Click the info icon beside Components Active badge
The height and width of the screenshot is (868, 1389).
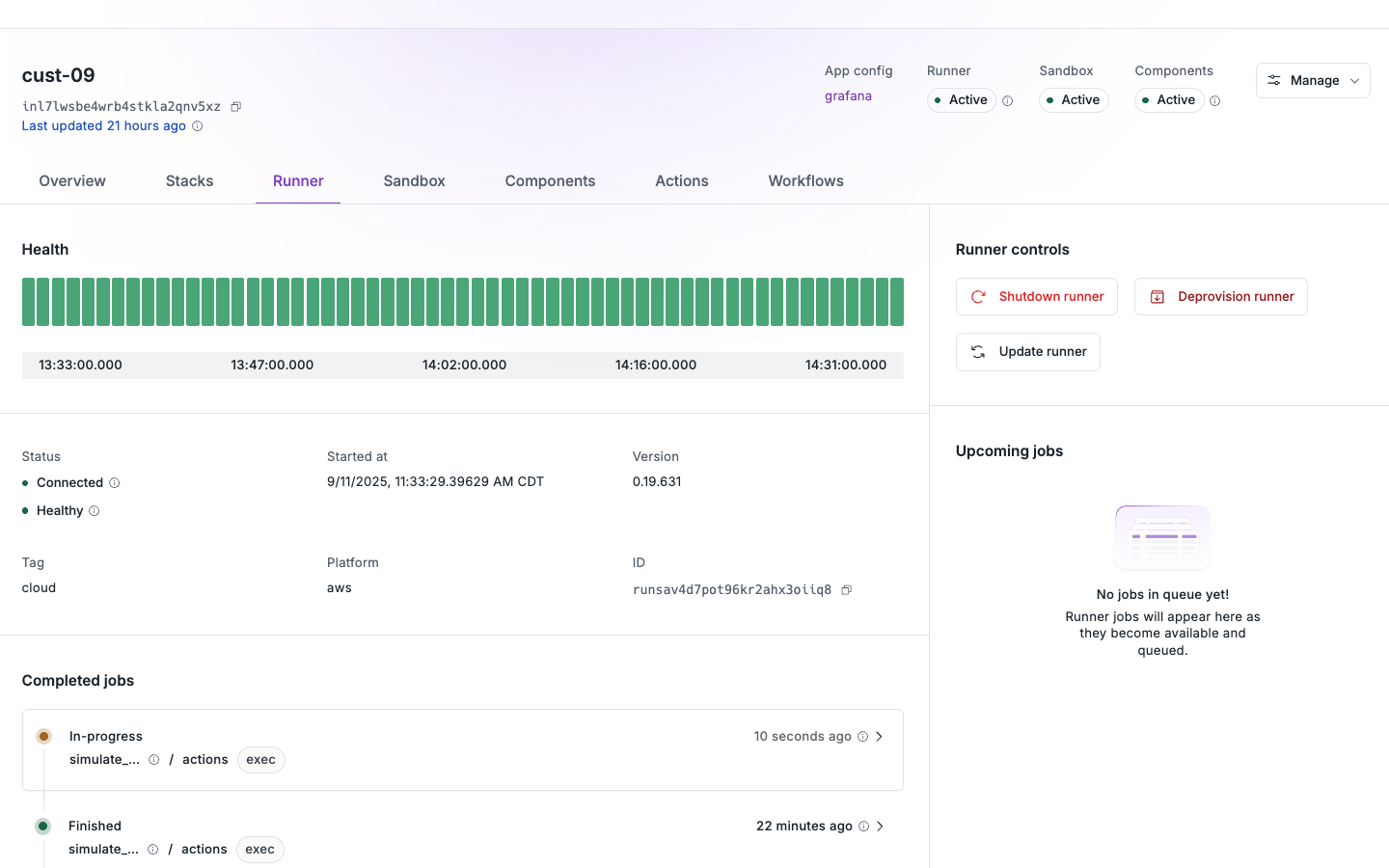[1215, 99]
